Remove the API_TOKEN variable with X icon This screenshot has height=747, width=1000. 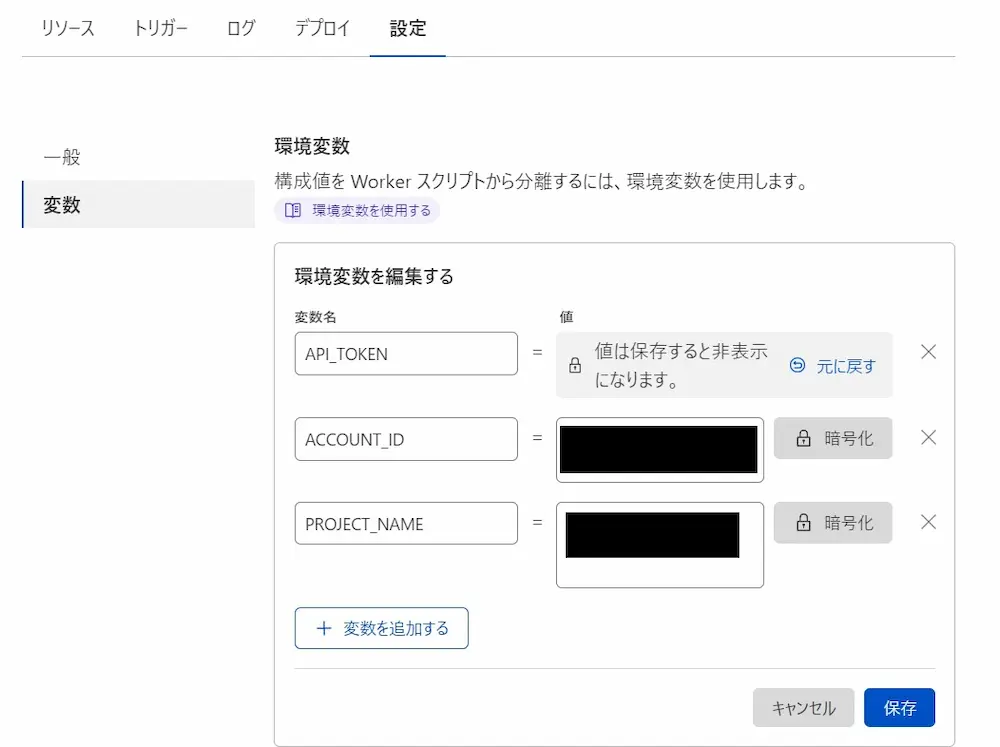pos(928,352)
